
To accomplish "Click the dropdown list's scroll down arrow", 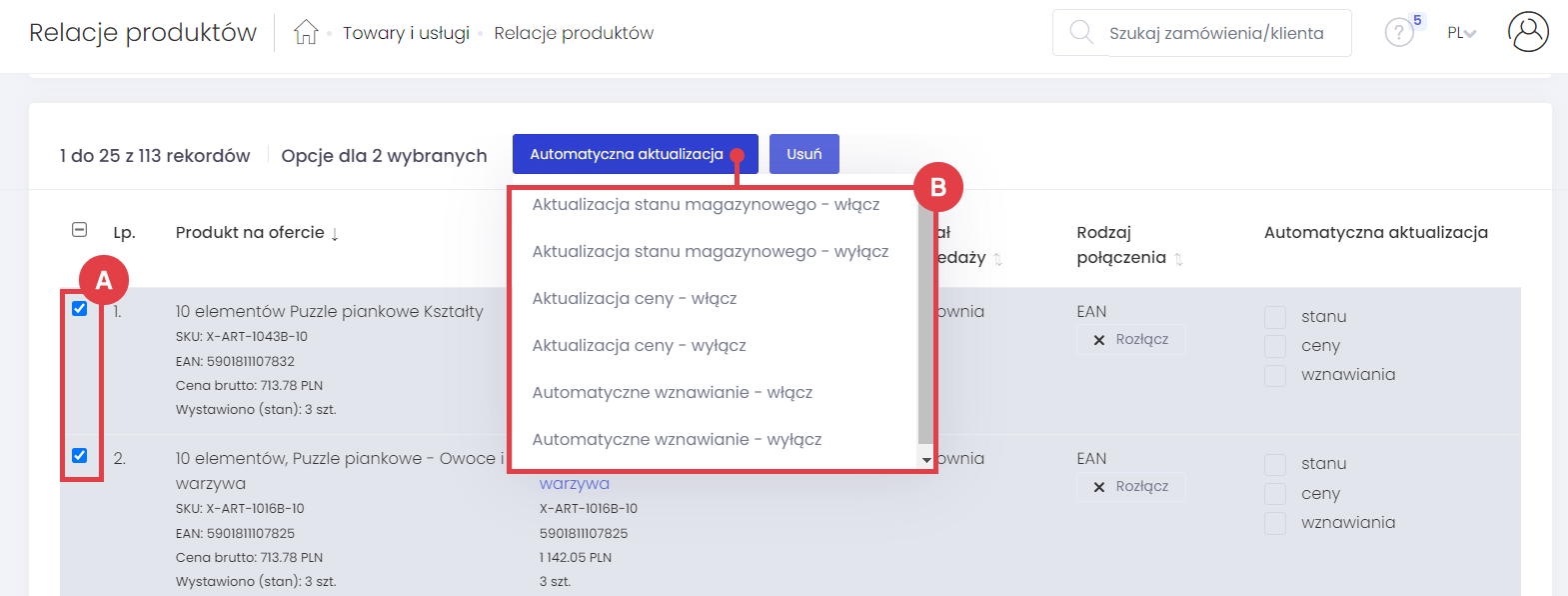I will click(x=926, y=460).
